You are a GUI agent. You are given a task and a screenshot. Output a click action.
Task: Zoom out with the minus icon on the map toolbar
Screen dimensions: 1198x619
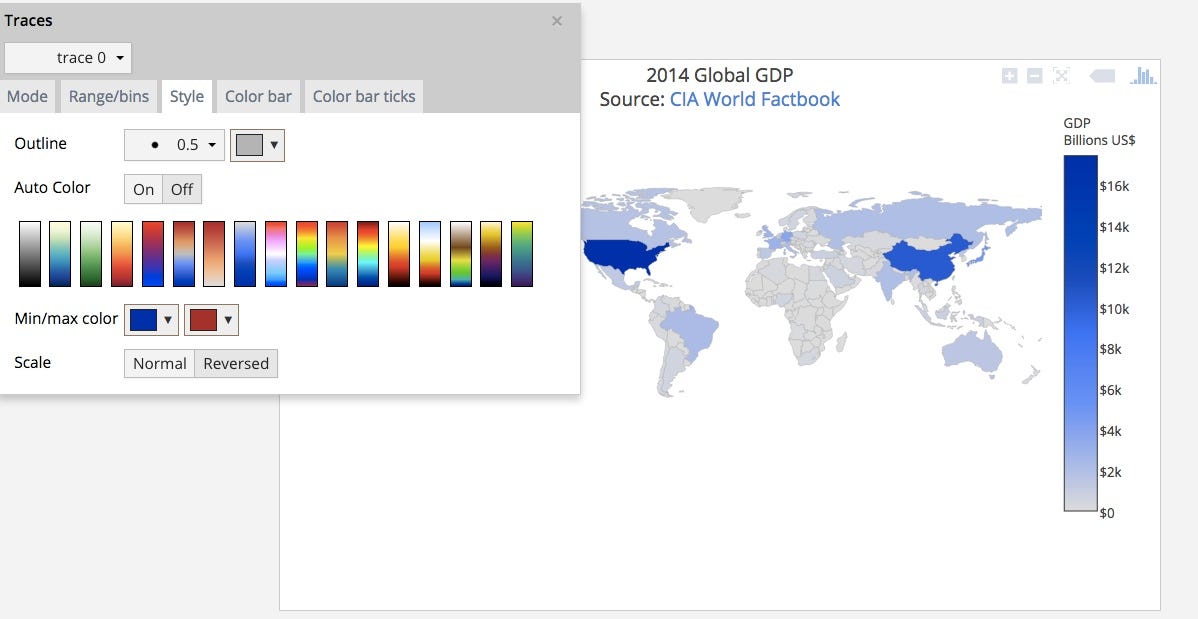click(x=1034, y=76)
